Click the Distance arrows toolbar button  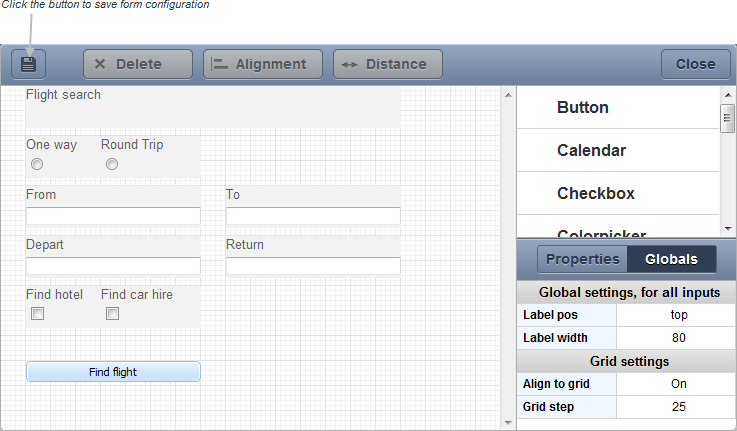point(388,64)
